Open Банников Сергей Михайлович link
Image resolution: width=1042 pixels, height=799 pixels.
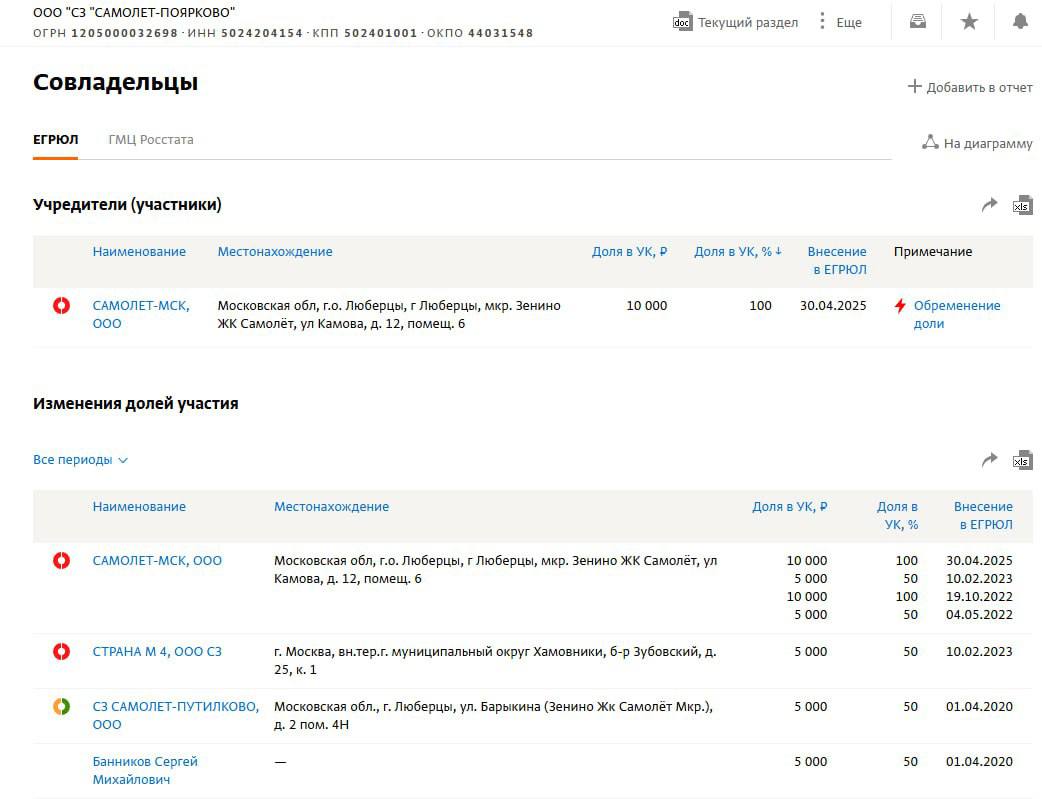click(145, 770)
